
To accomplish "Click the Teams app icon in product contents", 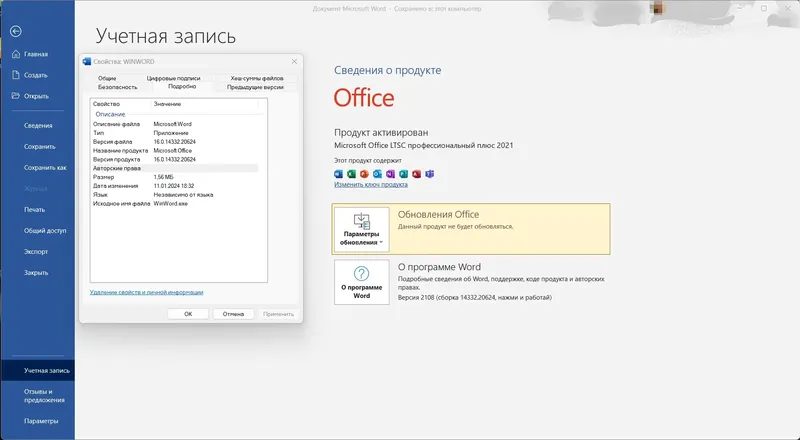I will click(430, 174).
